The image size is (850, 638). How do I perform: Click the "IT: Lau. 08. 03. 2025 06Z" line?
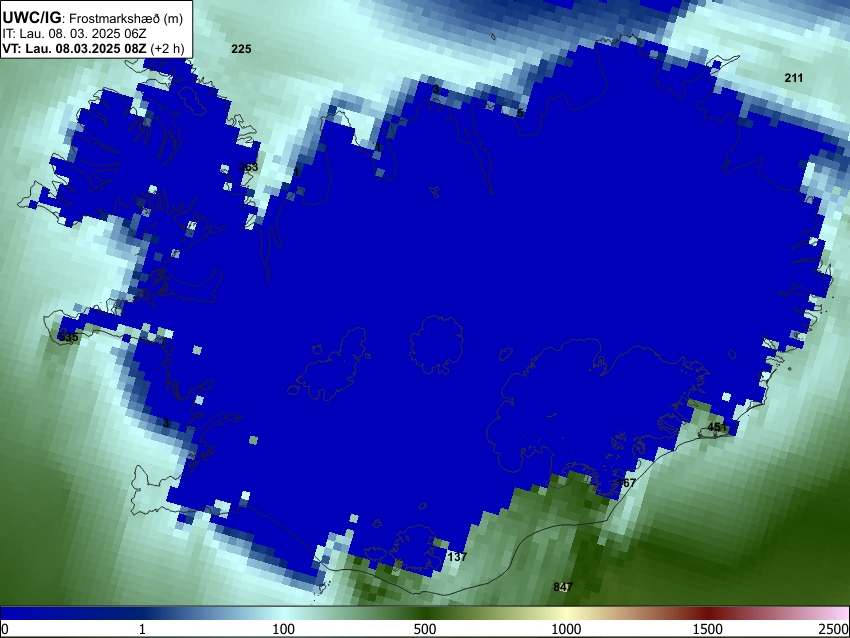click(74, 34)
